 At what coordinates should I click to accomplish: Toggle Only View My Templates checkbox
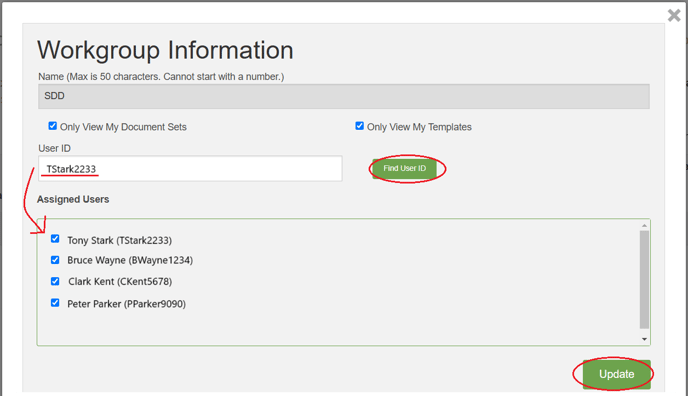[359, 126]
